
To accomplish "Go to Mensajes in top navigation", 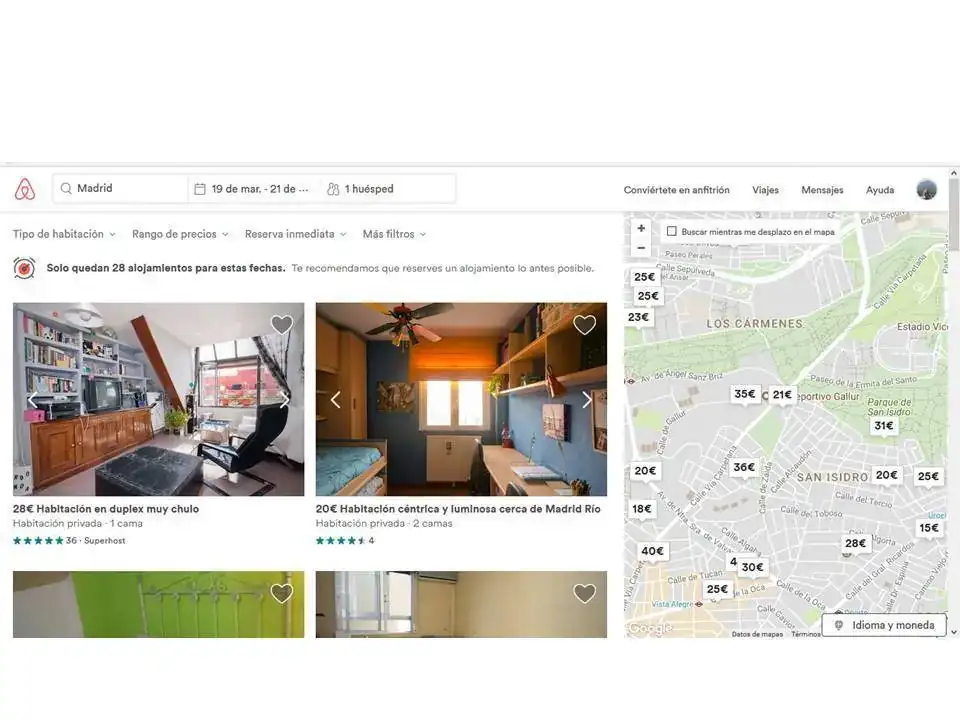I will pos(822,190).
